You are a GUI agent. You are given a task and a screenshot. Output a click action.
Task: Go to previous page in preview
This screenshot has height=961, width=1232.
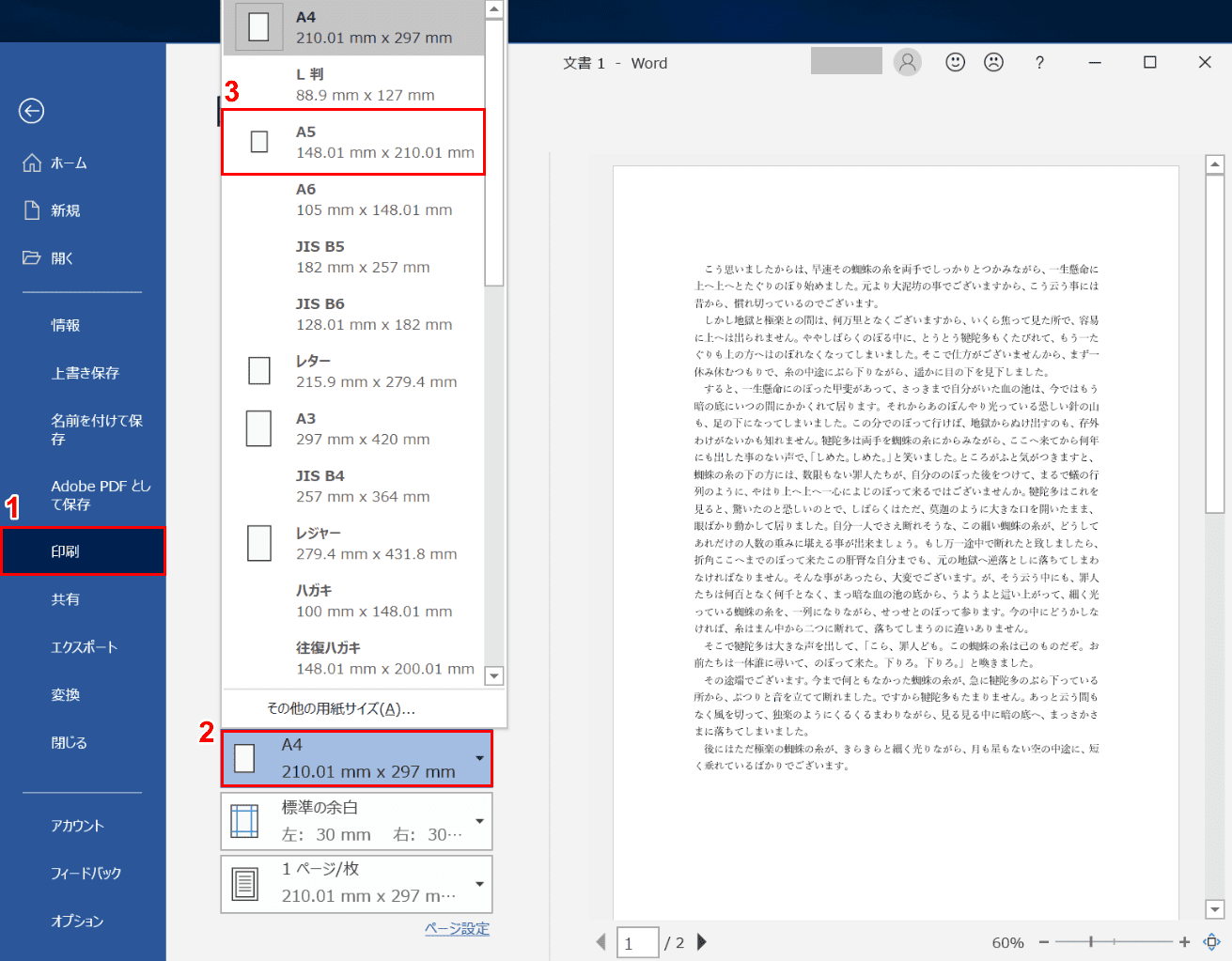[x=601, y=941]
